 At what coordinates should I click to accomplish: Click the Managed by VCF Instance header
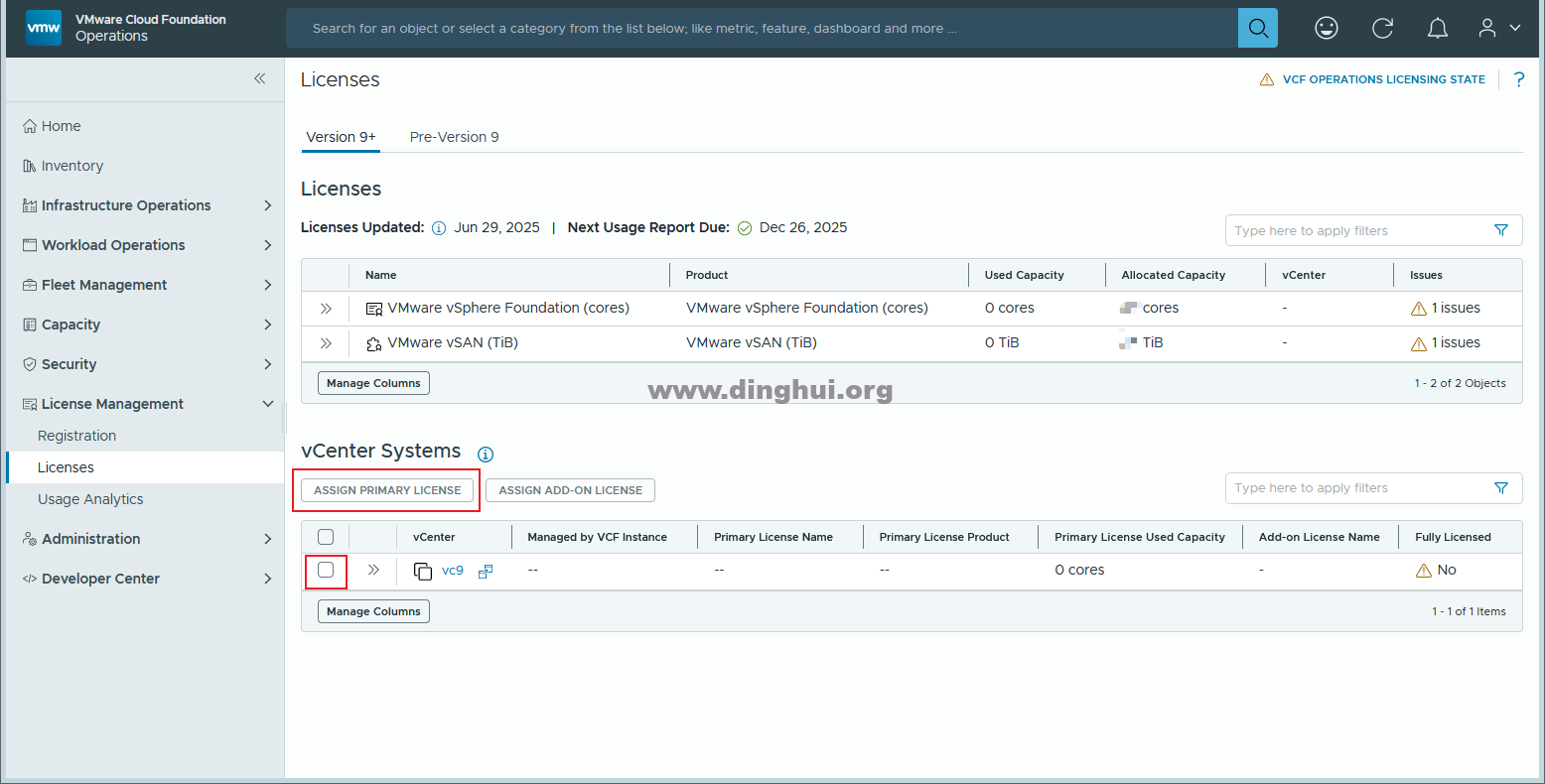pyautogui.click(x=598, y=537)
